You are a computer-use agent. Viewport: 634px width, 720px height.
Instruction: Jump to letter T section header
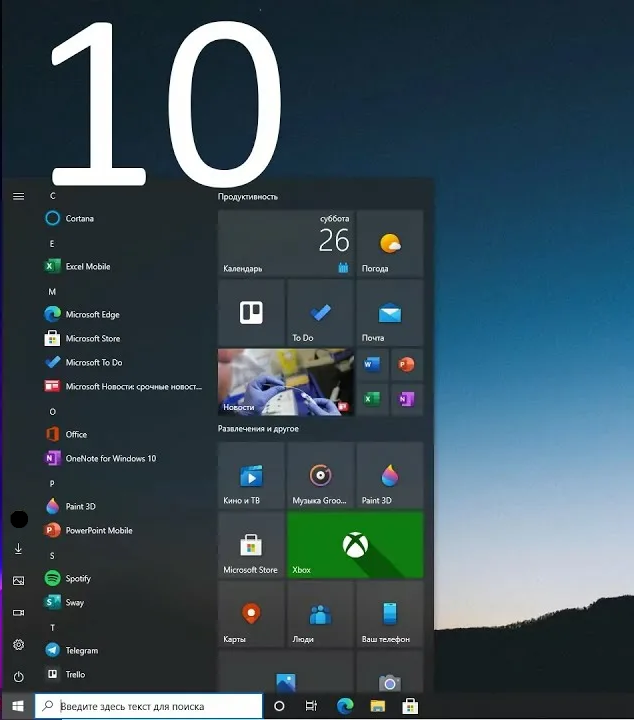tap(52, 628)
